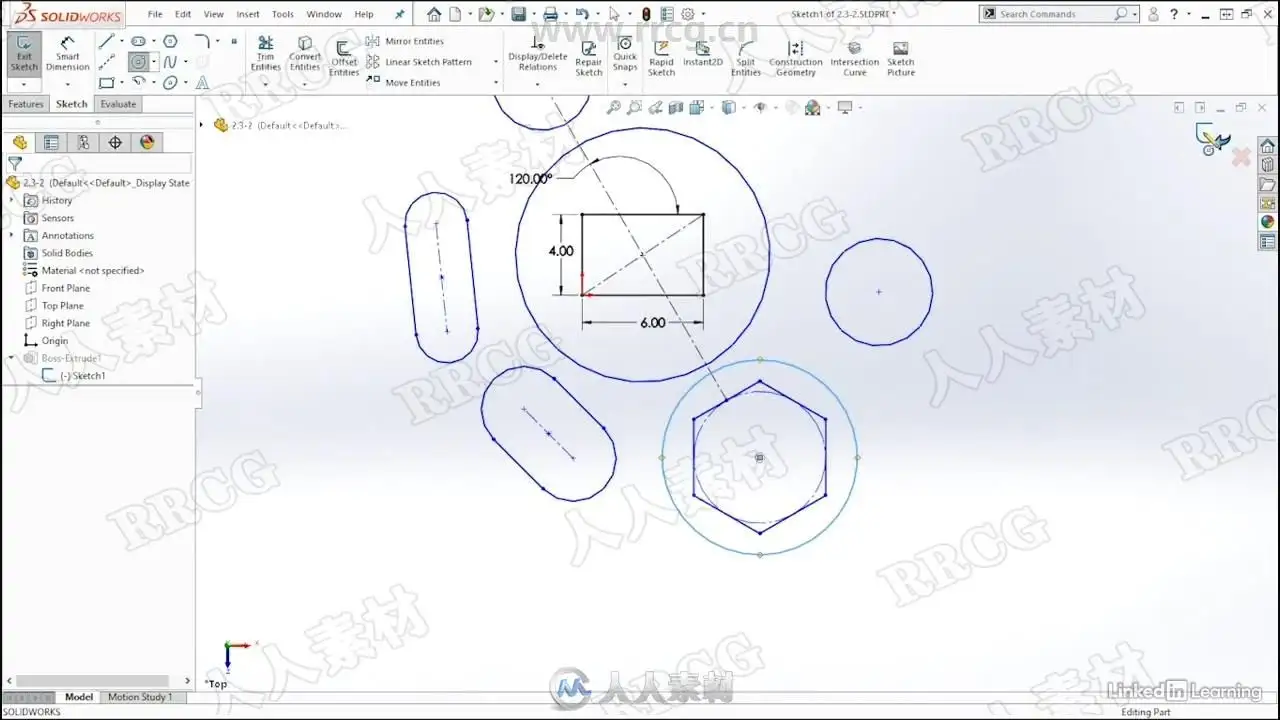Viewport: 1280px width, 720px height.
Task: Open the Move Entities dropdown arrow
Action: point(496,83)
